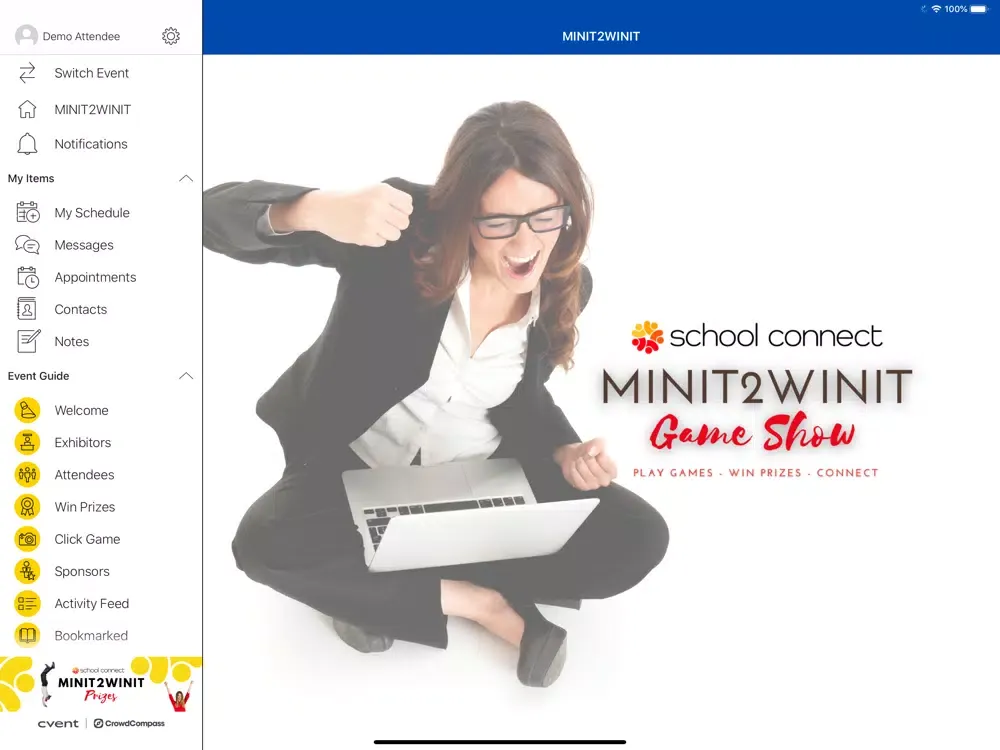This screenshot has width=1000, height=750.
Task: Click the yellow Bookmarked book icon
Action: pos(27,635)
